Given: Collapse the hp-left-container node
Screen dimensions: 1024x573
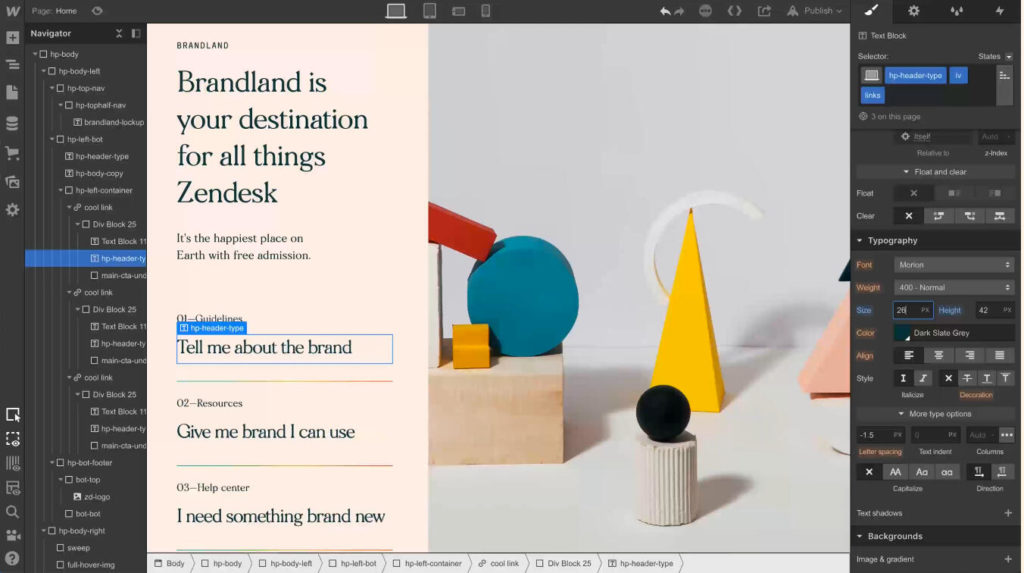Looking at the screenshot, I should (61, 190).
